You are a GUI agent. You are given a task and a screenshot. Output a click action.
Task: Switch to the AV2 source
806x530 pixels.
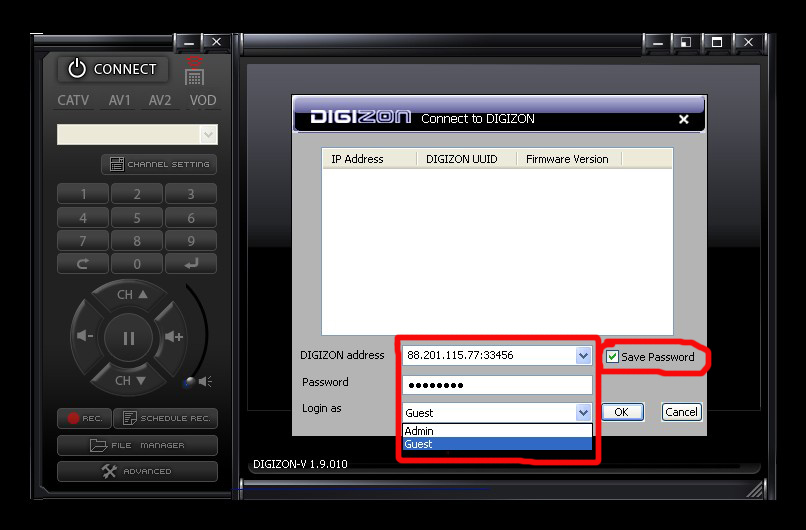[159, 100]
